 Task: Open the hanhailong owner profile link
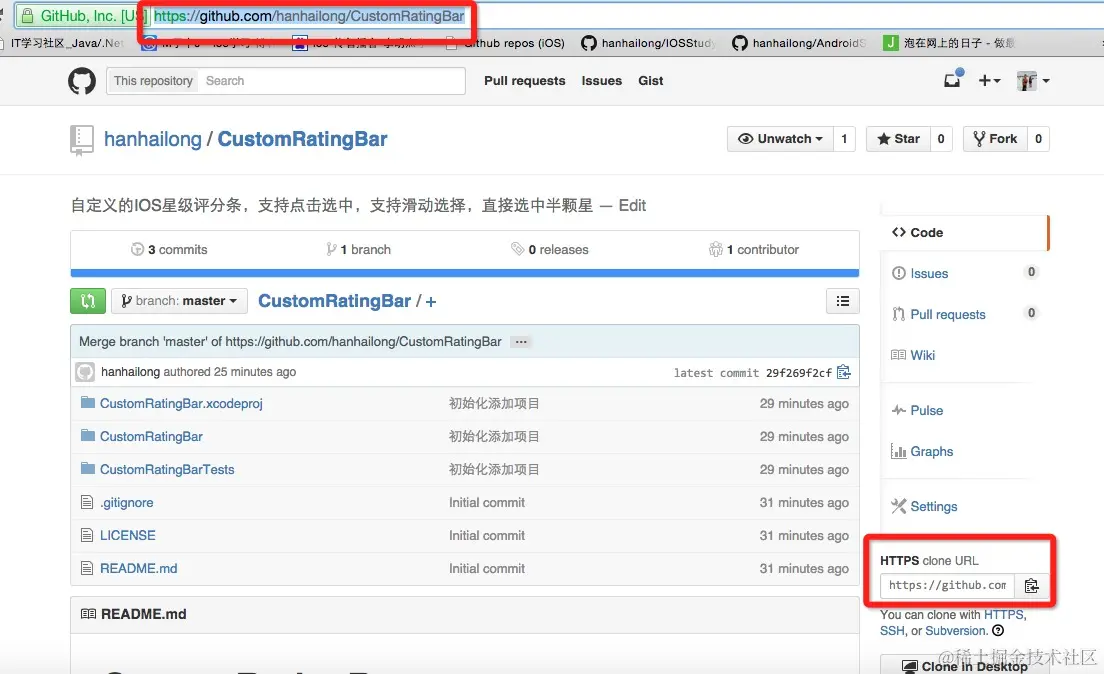pos(153,139)
